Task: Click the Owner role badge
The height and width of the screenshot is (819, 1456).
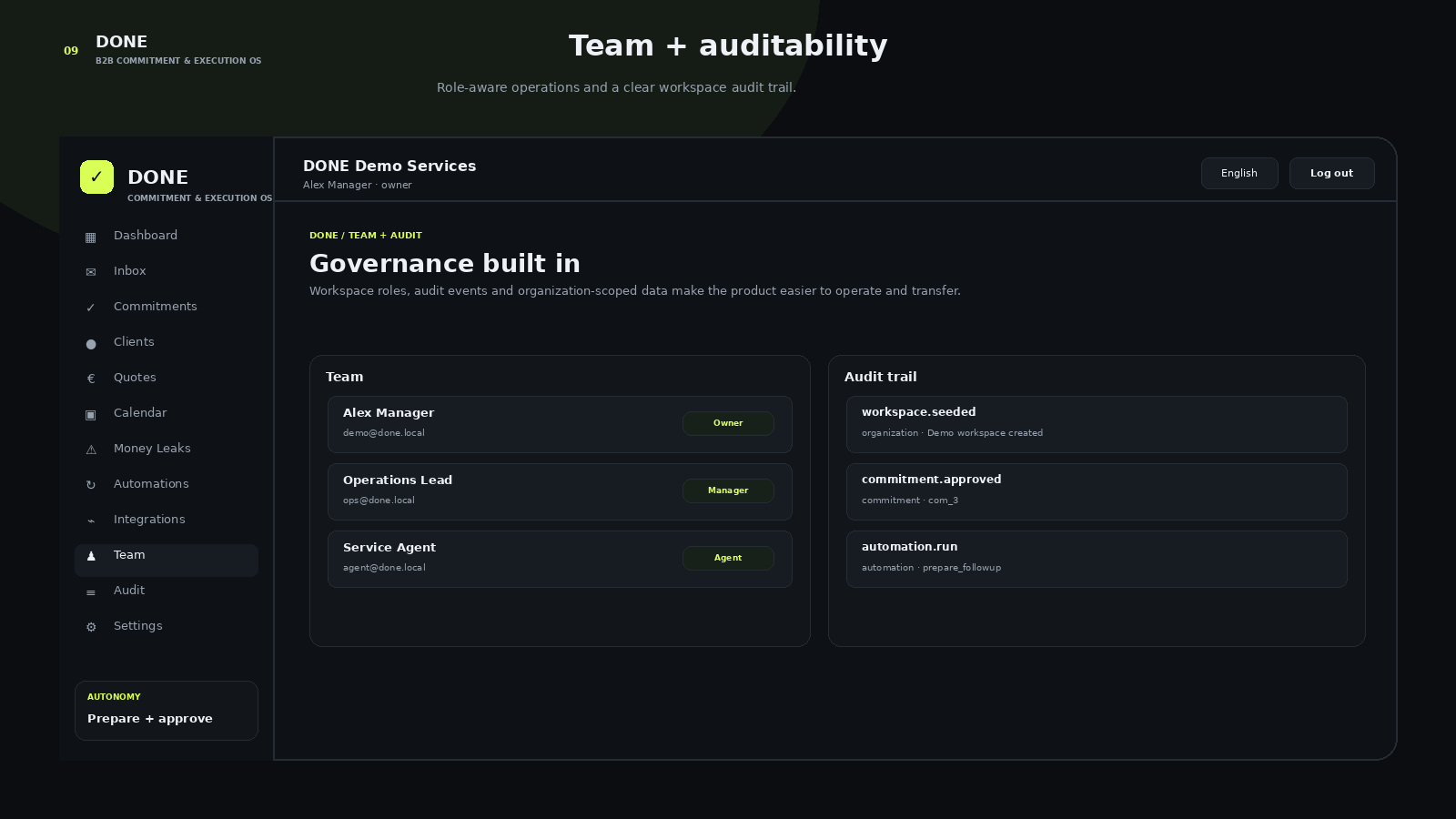Action: click(728, 423)
